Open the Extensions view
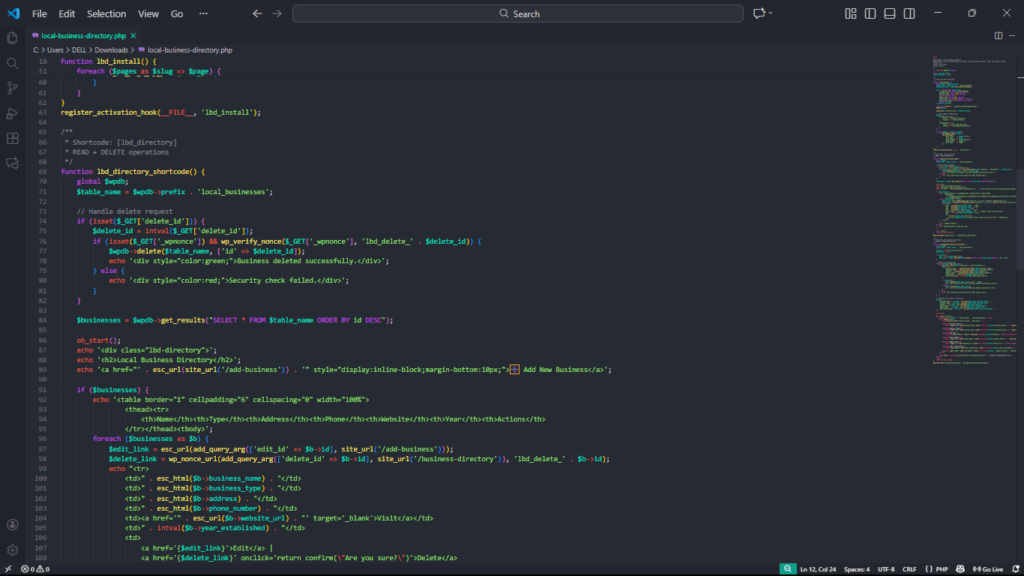The width and height of the screenshot is (1024, 576). [x=13, y=138]
